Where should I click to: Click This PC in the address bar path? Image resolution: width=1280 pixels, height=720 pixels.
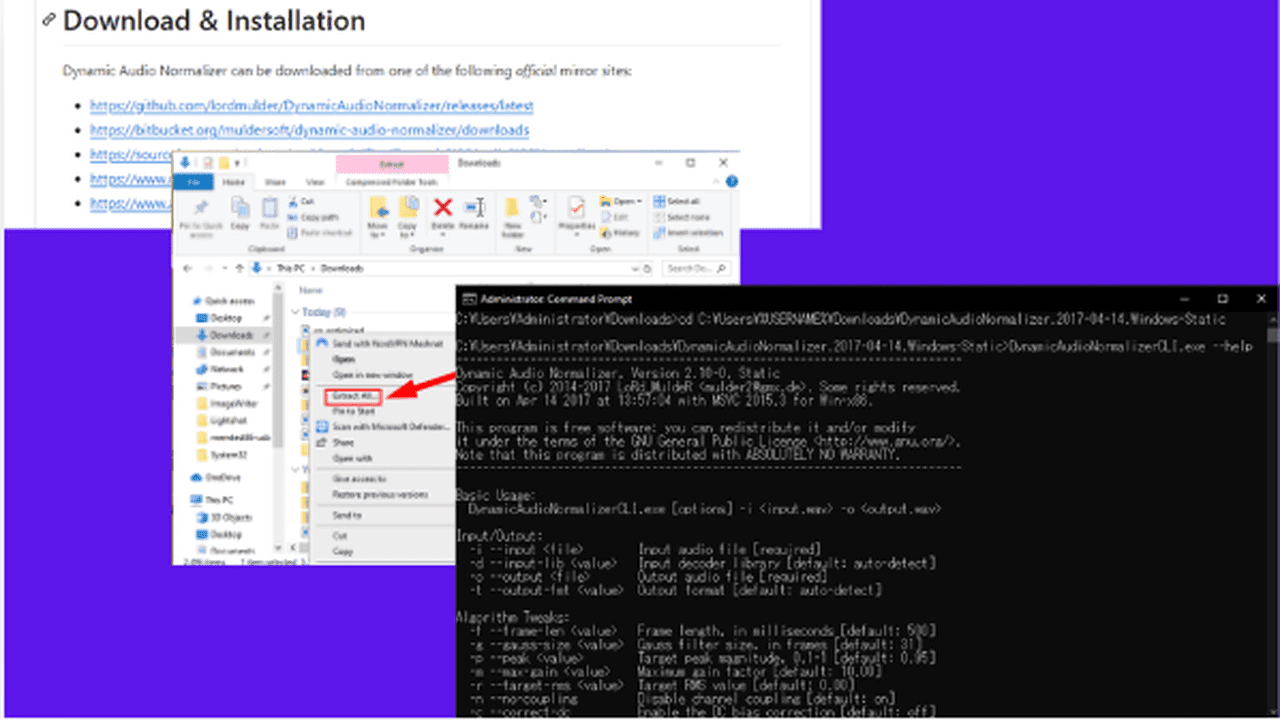(x=291, y=268)
